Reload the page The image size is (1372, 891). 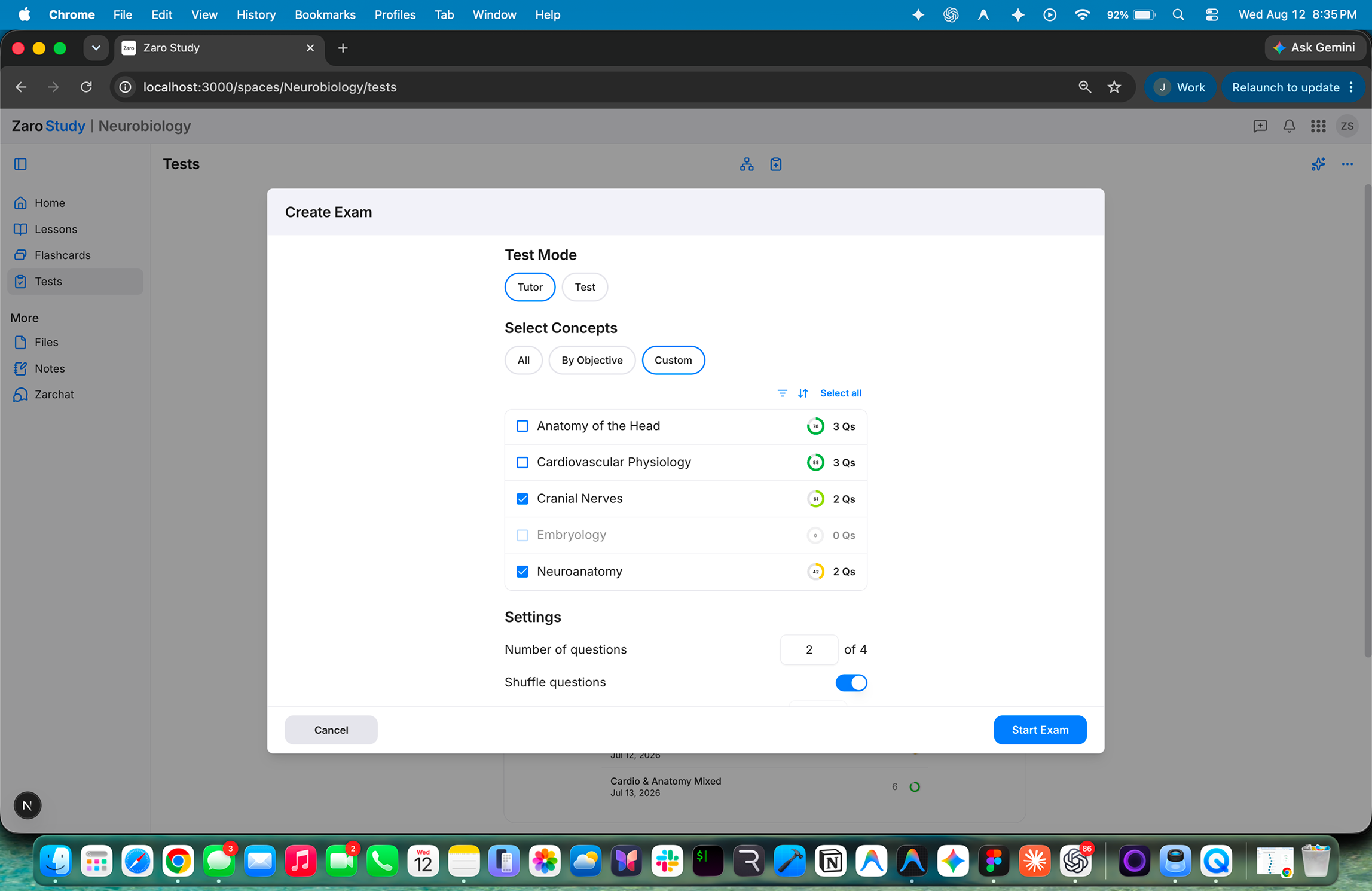point(86,87)
